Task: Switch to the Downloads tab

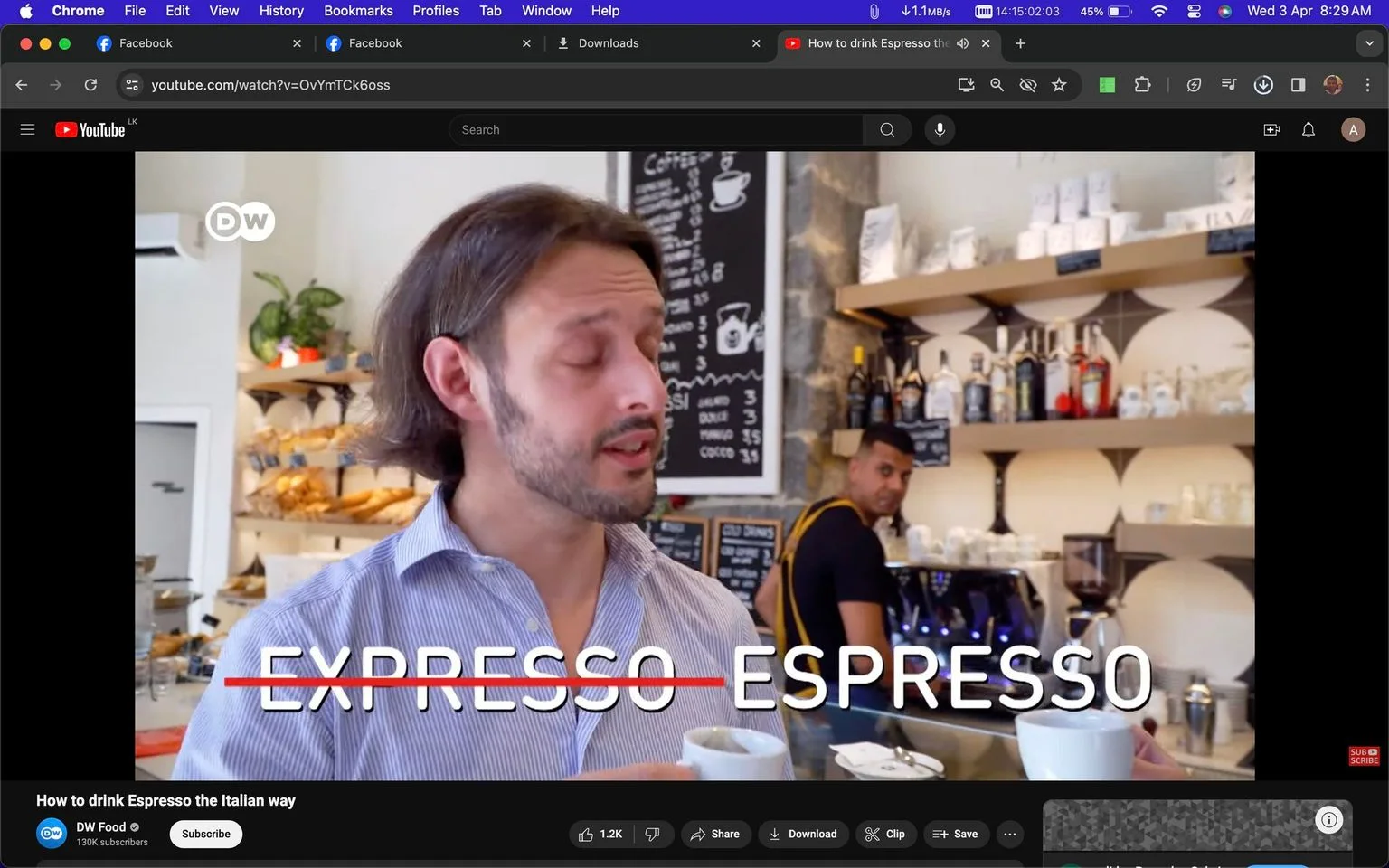Action: click(x=657, y=43)
